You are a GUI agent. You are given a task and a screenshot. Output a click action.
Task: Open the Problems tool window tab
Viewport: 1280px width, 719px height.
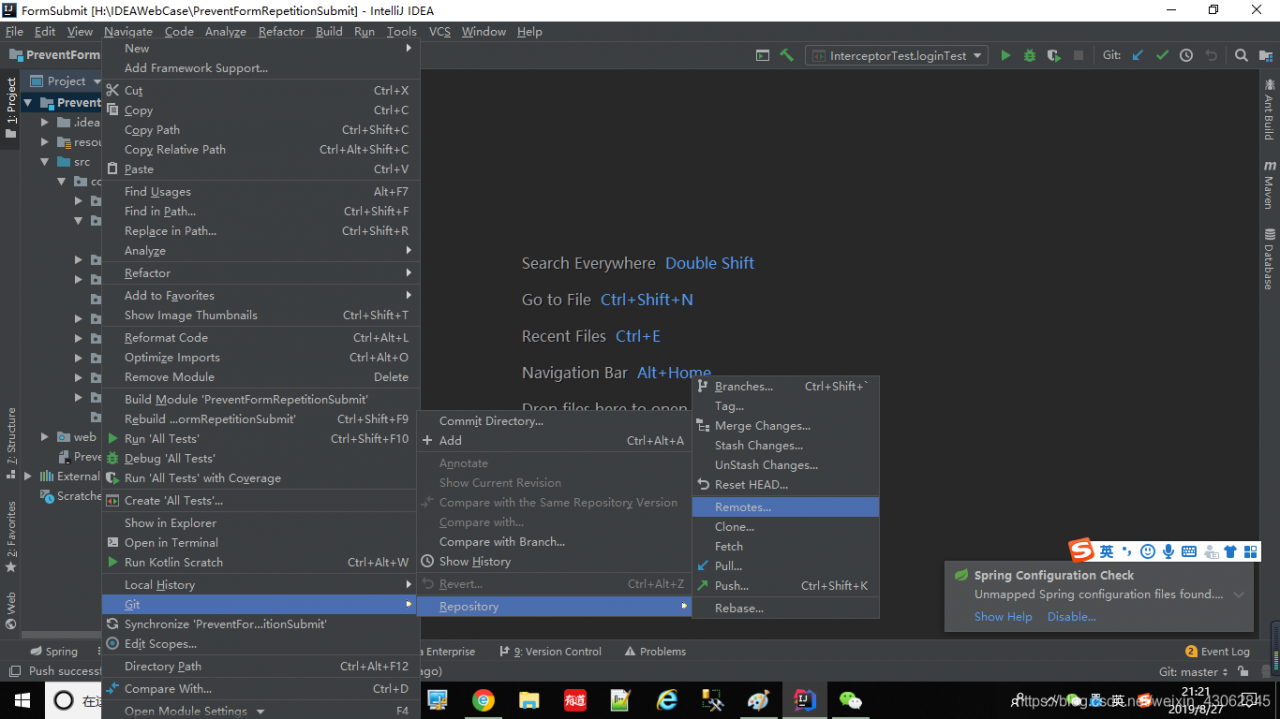[655, 652]
